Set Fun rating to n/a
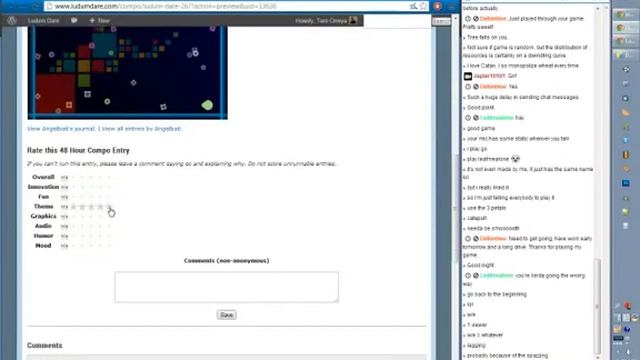Viewport: 640px width, 360px height. click(64, 197)
